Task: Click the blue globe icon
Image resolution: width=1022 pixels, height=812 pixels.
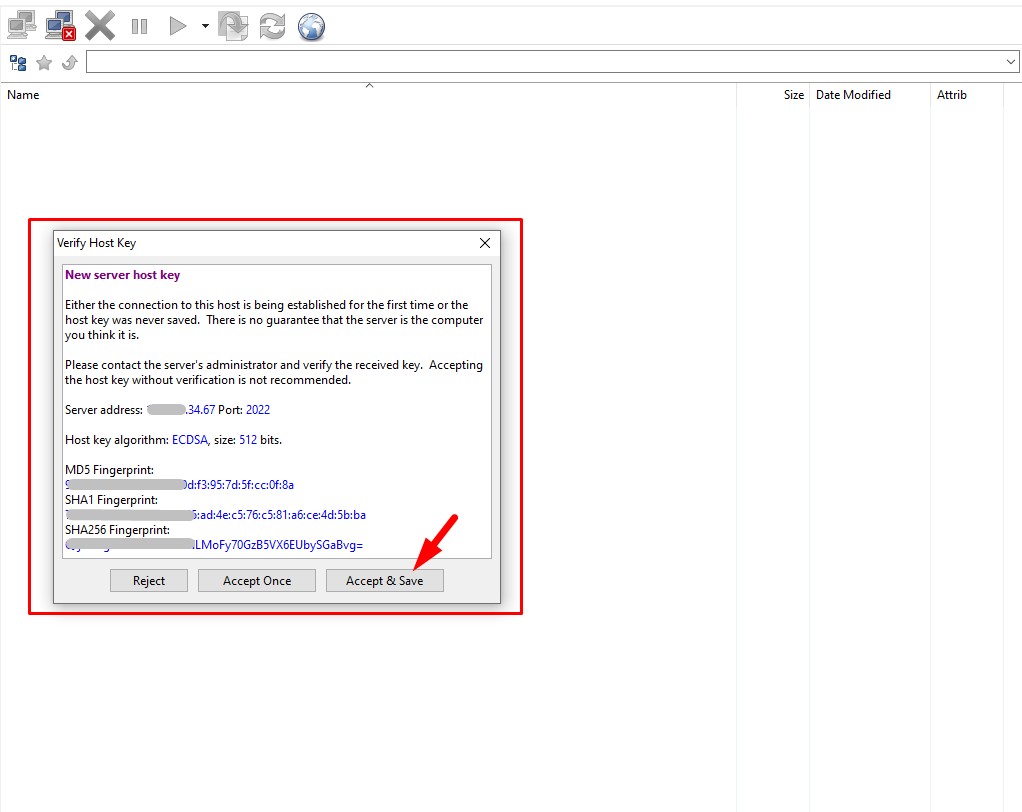Action: pos(312,27)
